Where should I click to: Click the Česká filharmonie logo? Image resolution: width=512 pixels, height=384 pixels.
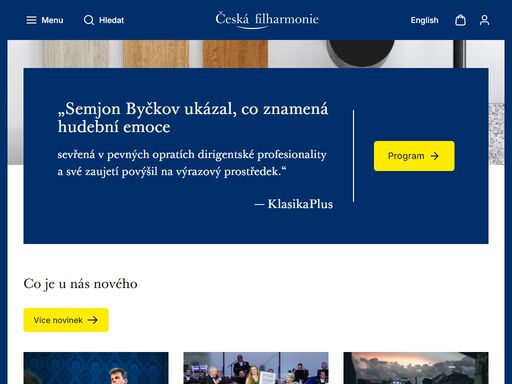point(267,20)
